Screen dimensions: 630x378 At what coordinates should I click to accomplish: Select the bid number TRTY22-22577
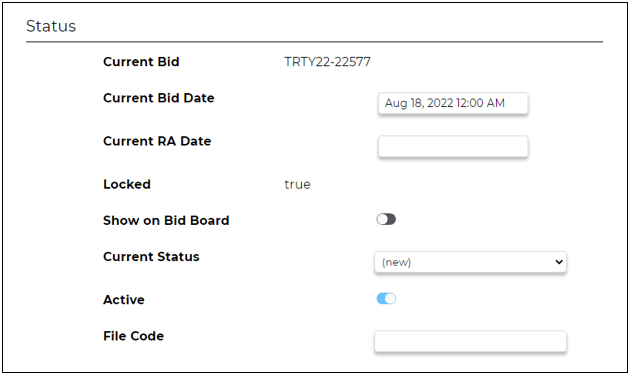pyautogui.click(x=327, y=62)
